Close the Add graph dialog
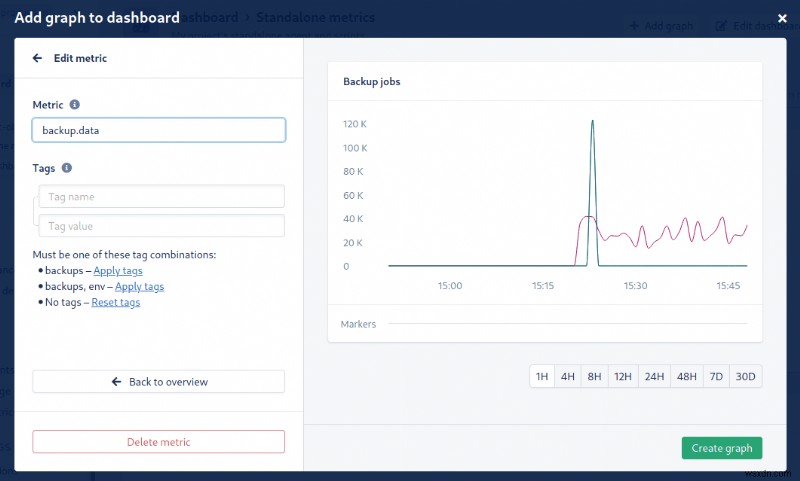This screenshot has width=800, height=481. (x=782, y=18)
